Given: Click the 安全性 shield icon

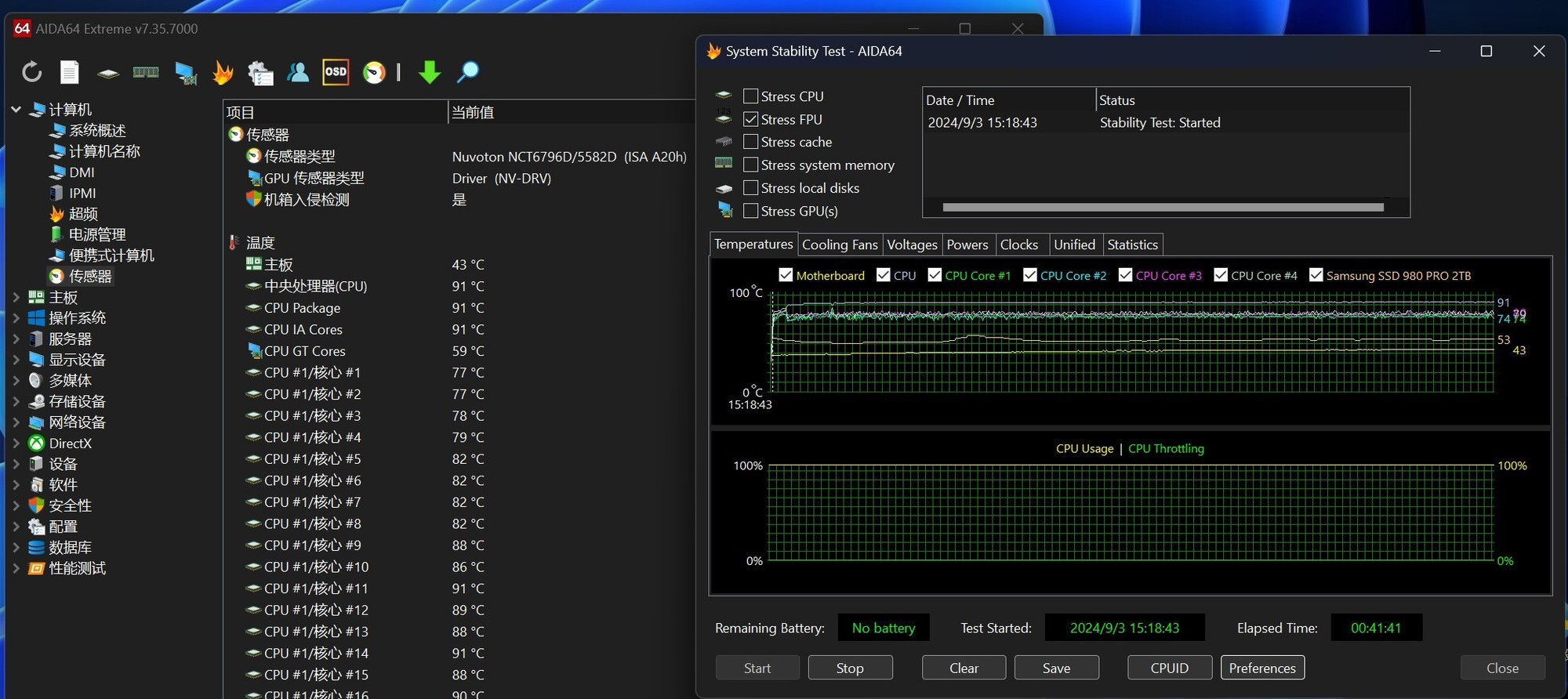Looking at the screenshot, I should pos(36,505).
